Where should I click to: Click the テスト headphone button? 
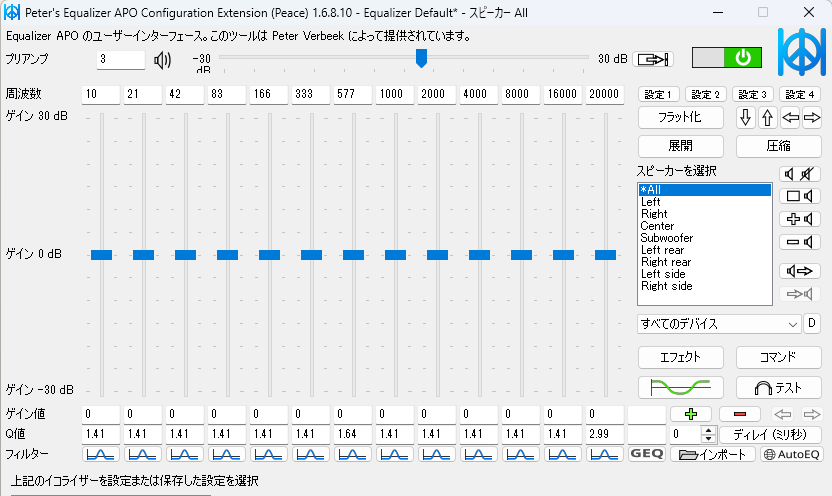[x=778, y=388]
